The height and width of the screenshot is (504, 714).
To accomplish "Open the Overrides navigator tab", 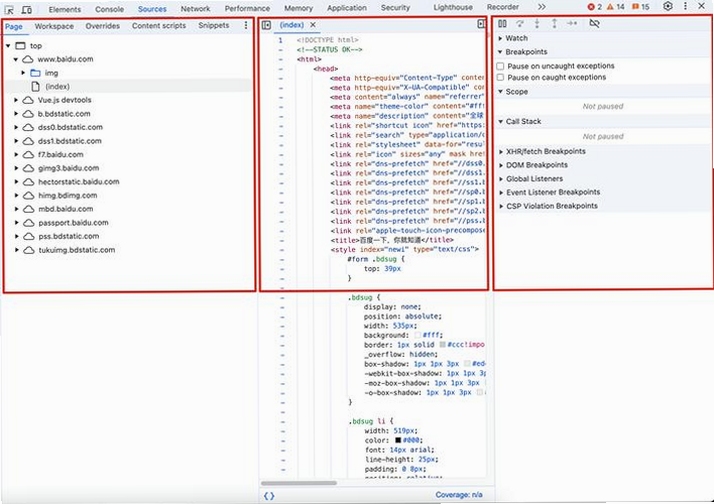I will pos(102,26).
